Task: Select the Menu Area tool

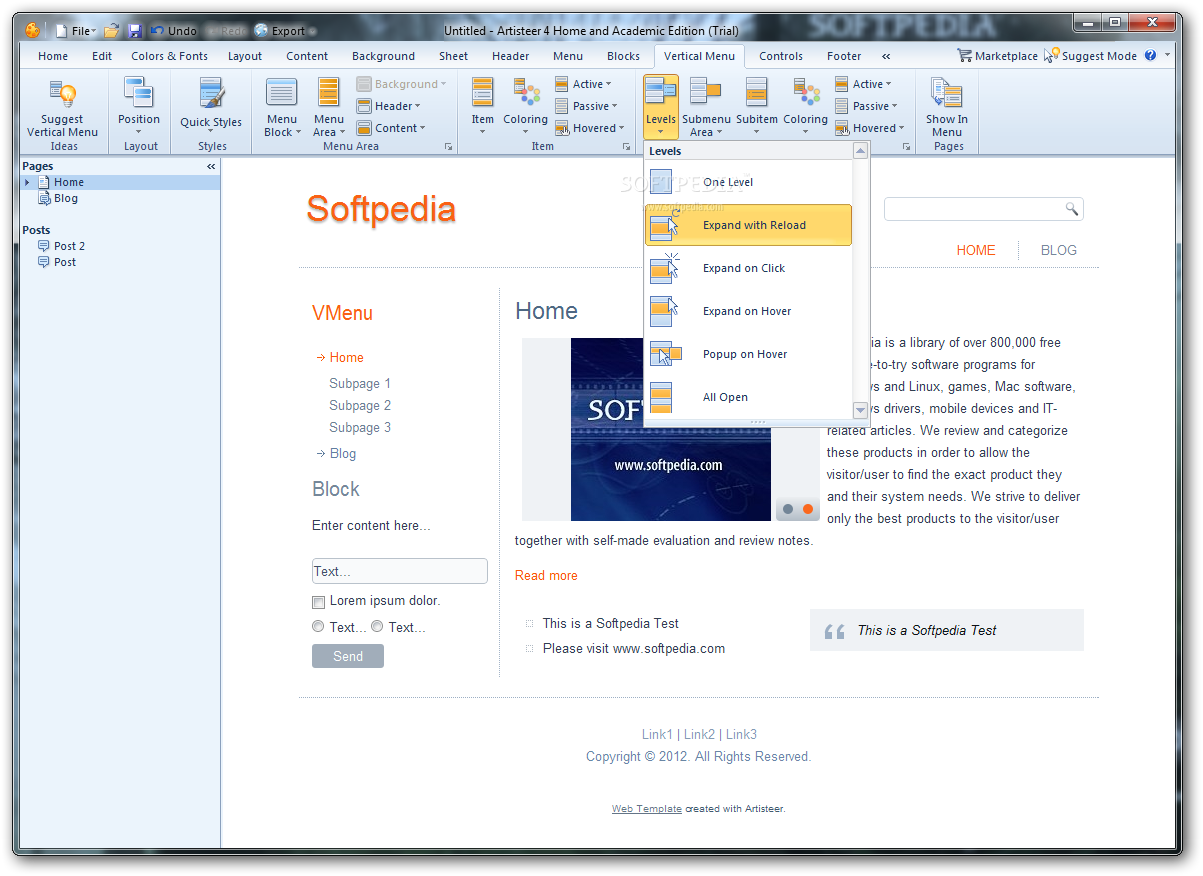Action: [x=329, y=107]
